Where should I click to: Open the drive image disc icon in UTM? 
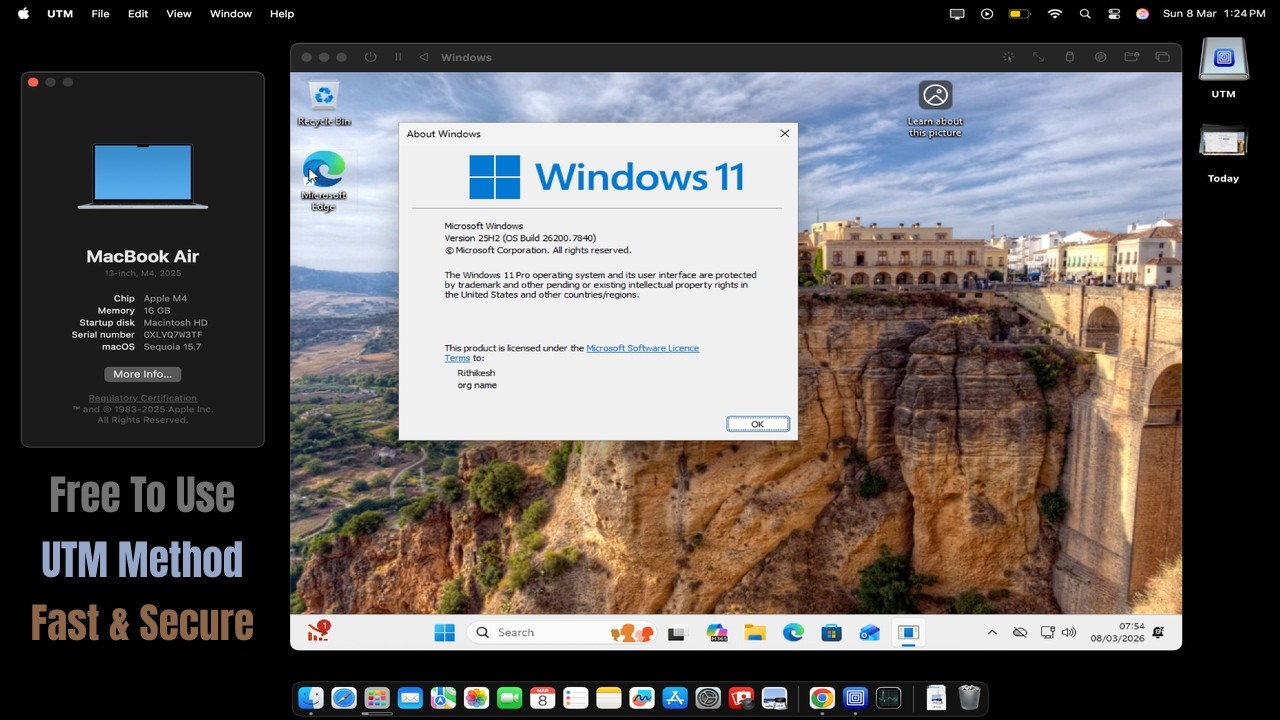[x=1101, y=57]
